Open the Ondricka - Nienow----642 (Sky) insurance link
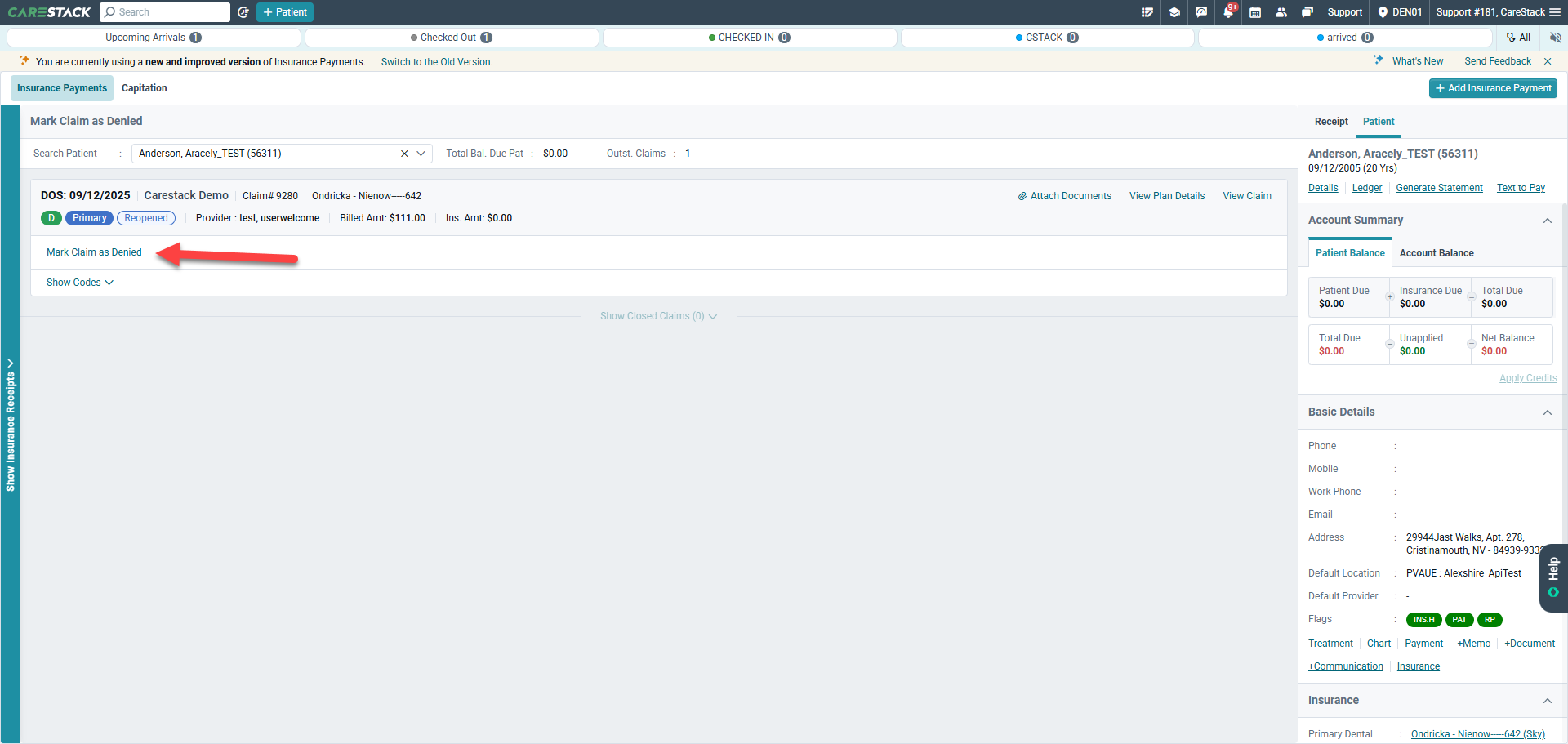The height and width of the screenshot is (744, 1568). click(x=1478, y=734)
